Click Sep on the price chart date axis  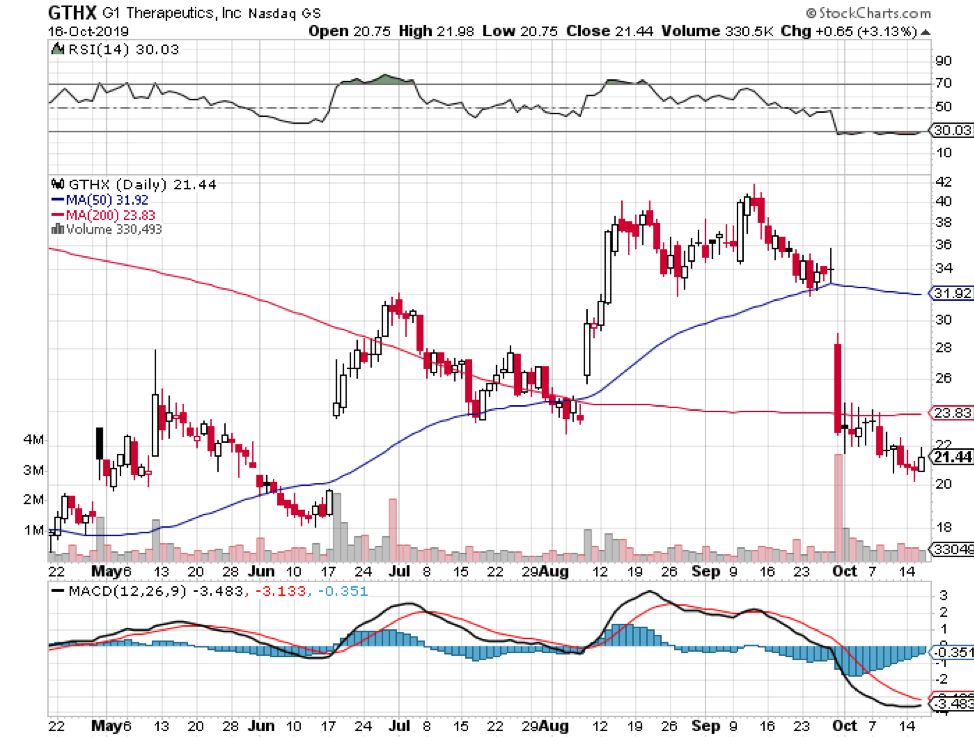click(706, 571)
